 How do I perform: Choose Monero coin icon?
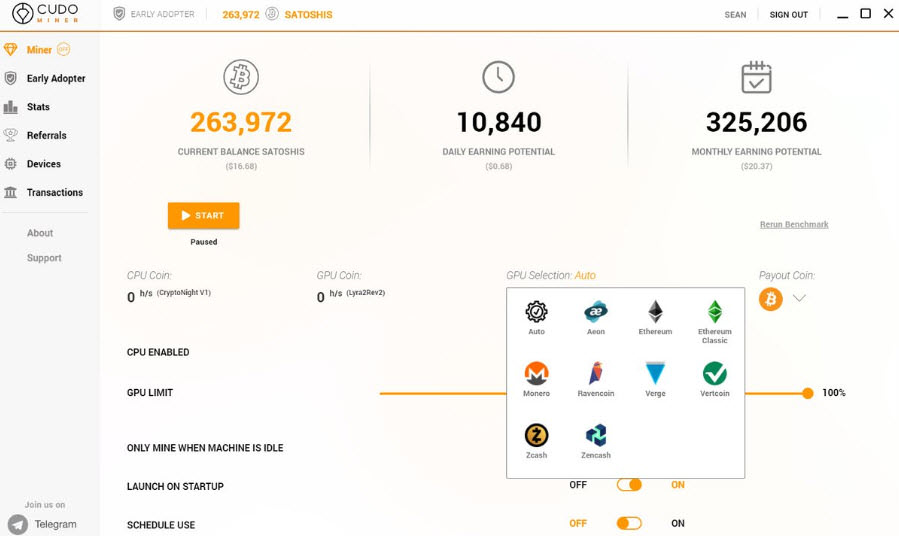coord(536,373)
